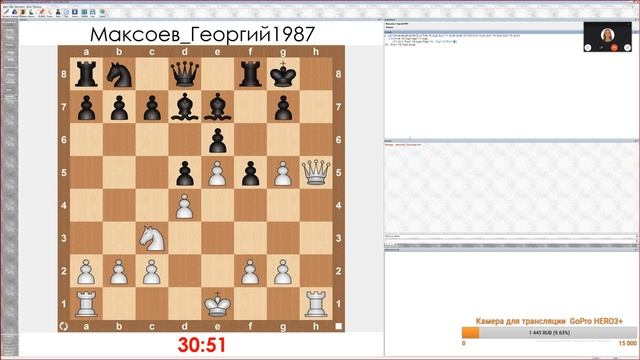Select the white pawn on d4

click(184, 206)
